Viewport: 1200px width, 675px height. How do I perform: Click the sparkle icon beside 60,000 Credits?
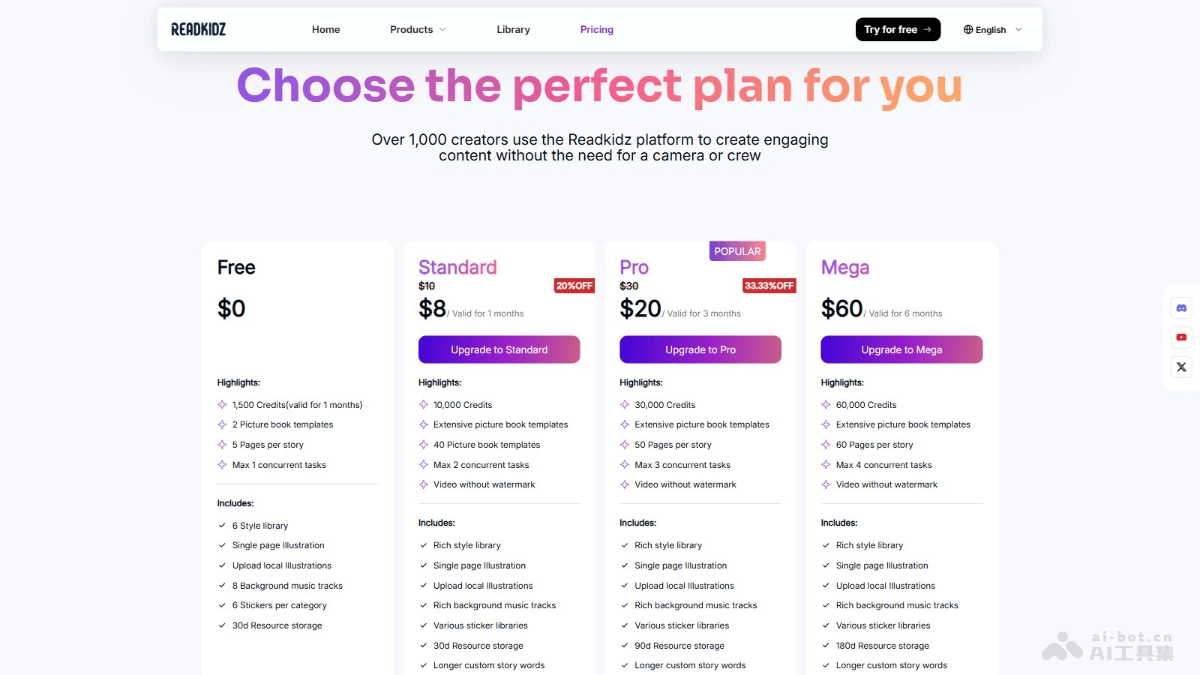point(826,405)
